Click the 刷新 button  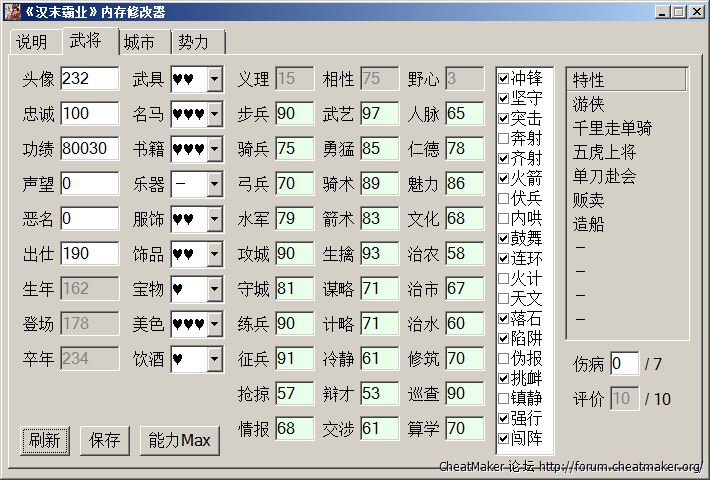point(44,440)
